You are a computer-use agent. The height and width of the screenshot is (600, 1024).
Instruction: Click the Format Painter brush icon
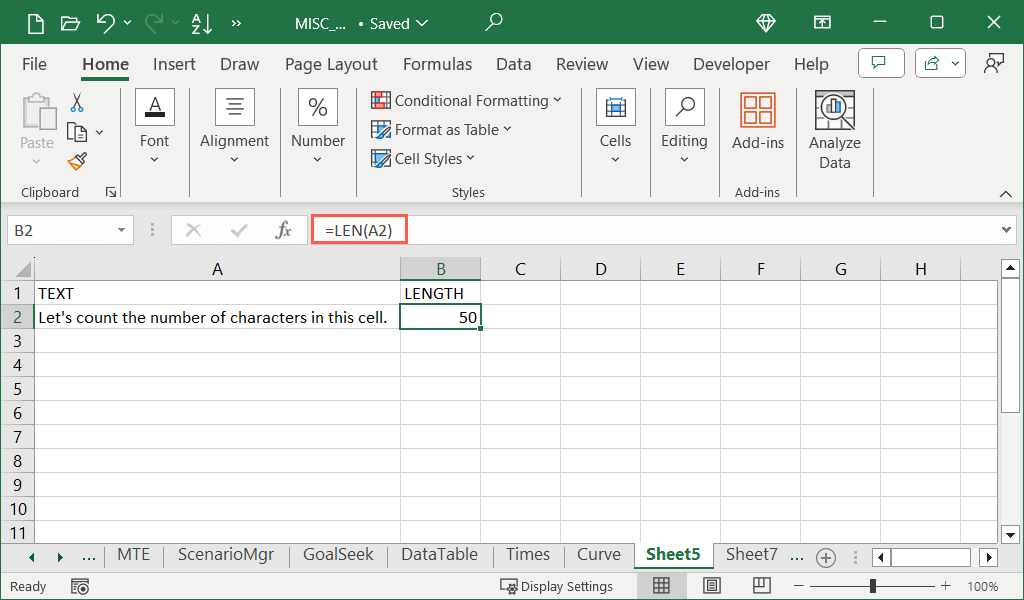(77, 161)
